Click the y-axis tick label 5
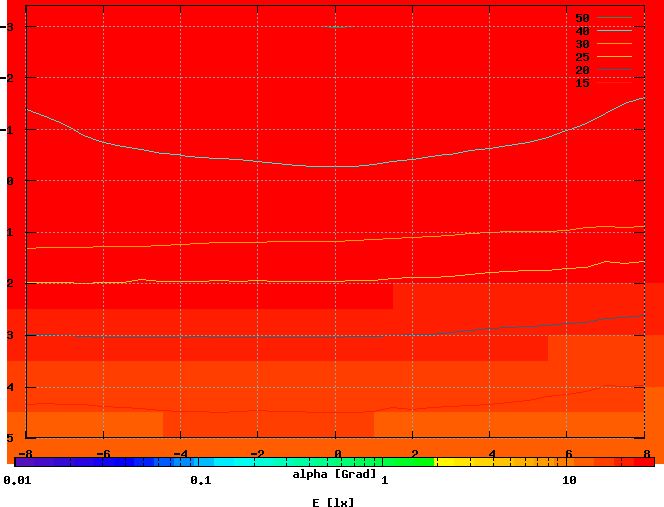664x507 pixels. (x=9, y=438)
